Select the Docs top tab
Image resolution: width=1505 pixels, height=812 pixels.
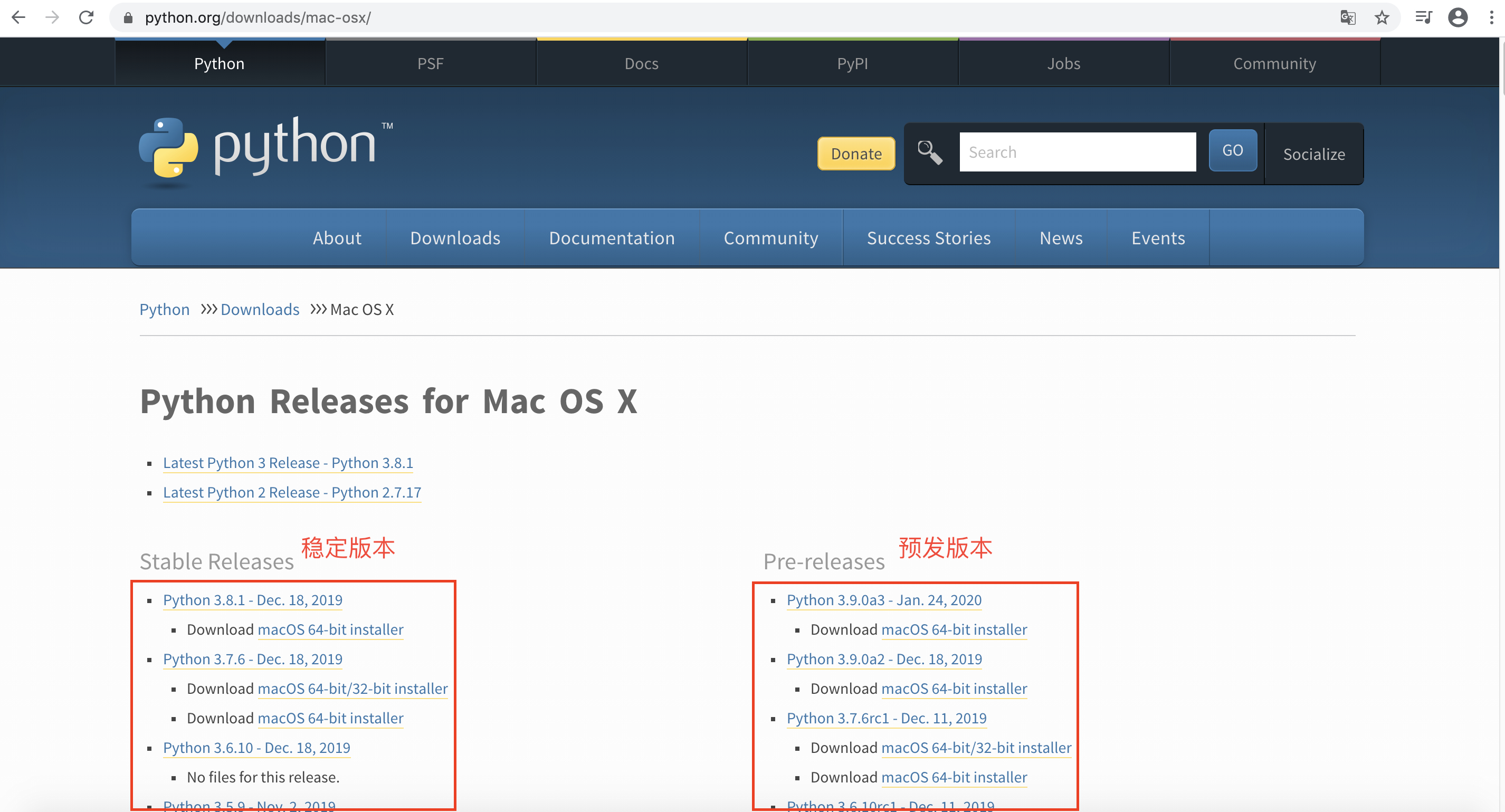point(642,63)
